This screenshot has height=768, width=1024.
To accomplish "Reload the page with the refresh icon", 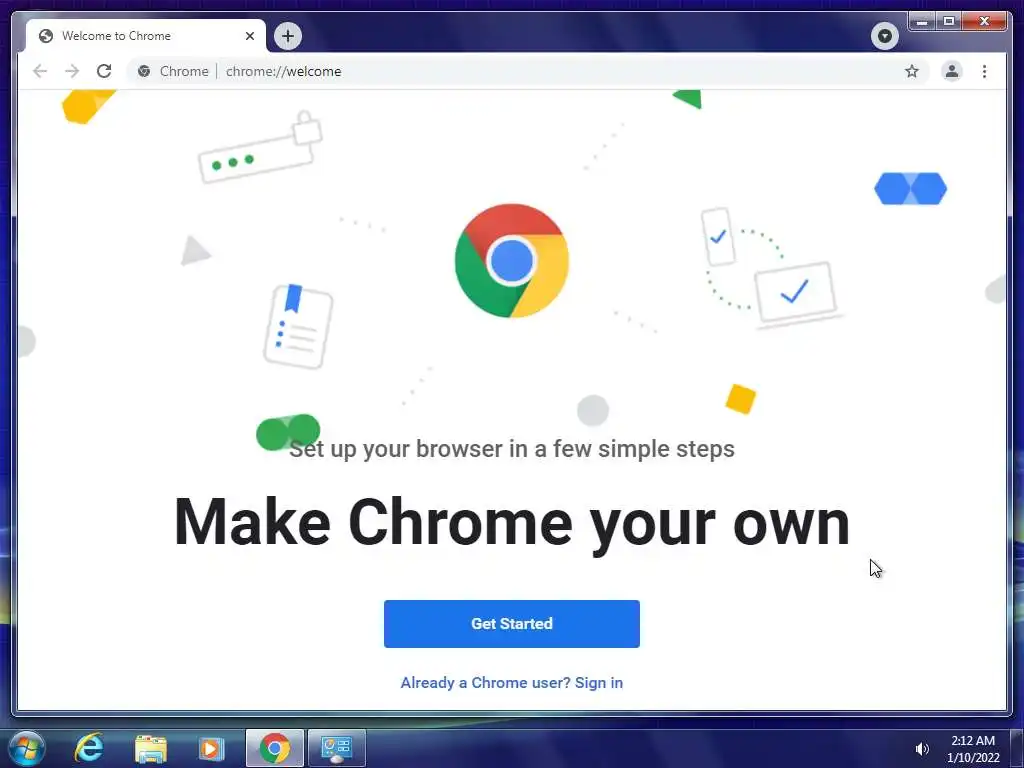I will [104, 71].
